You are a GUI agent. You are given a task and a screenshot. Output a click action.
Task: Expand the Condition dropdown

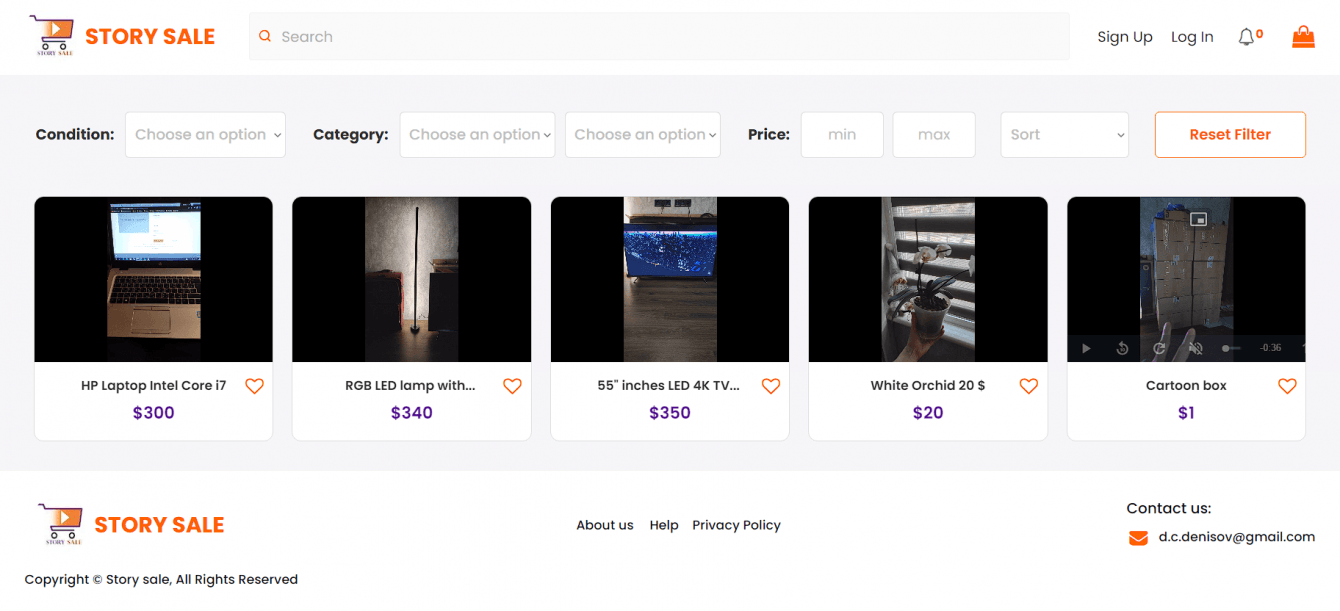tap(205, 135)
